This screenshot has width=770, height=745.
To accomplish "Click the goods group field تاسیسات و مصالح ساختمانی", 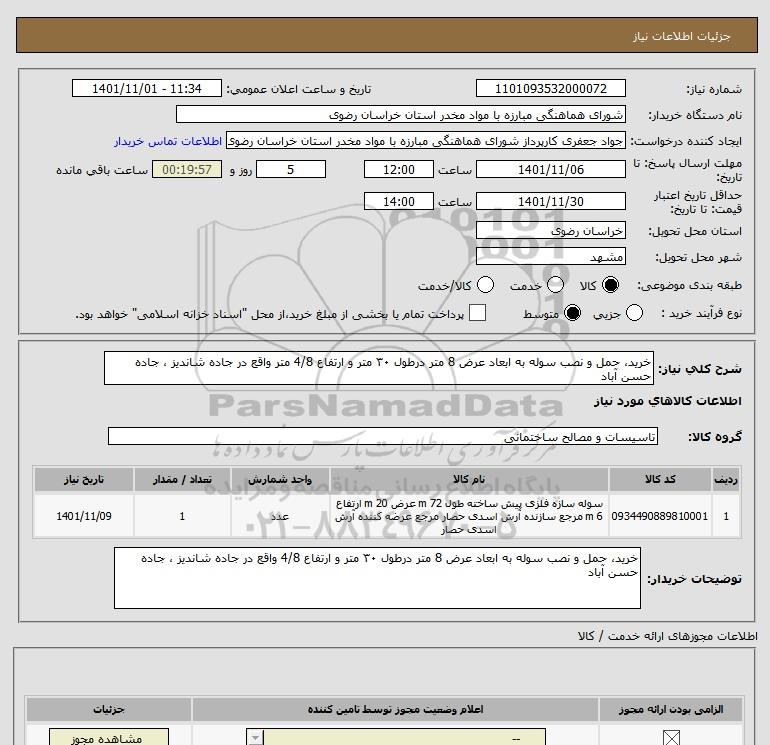I will tap(383, 436).
